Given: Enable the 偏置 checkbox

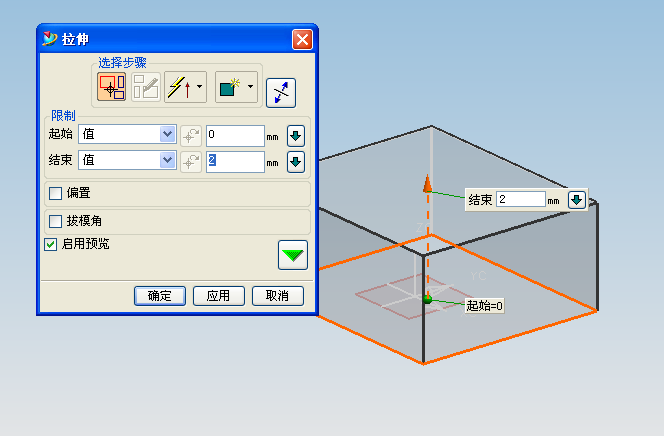Looking at the screenshot, I should (x=55, y=193).
